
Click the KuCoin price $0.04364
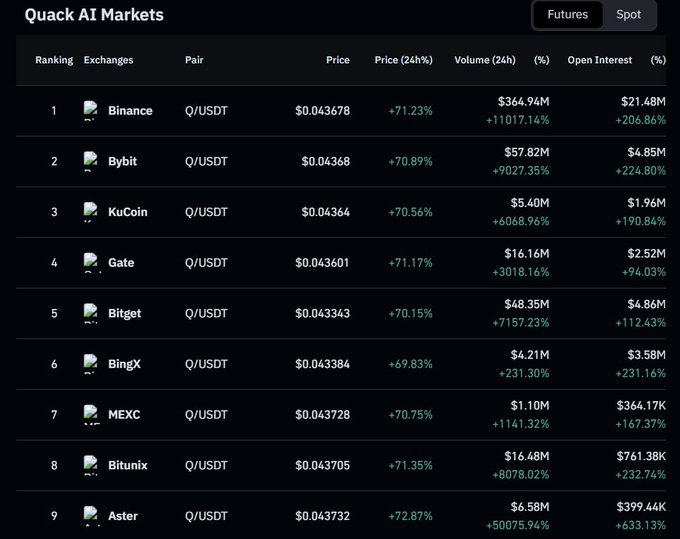coord(326,212)
